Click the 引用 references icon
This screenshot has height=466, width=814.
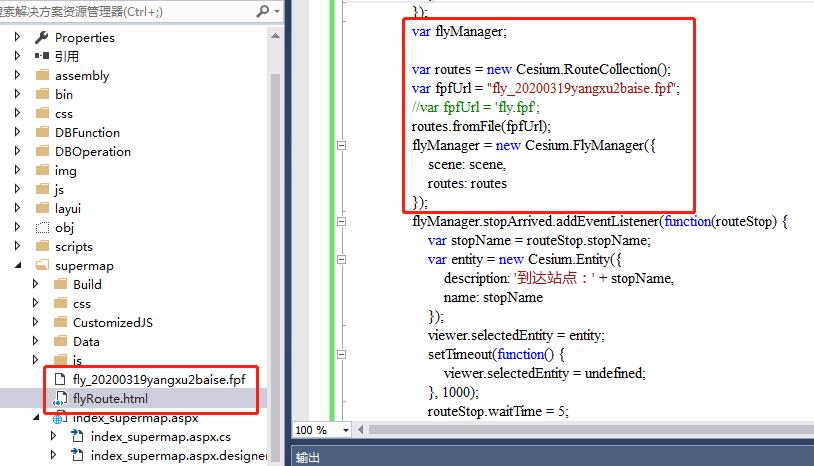(42, 56)
